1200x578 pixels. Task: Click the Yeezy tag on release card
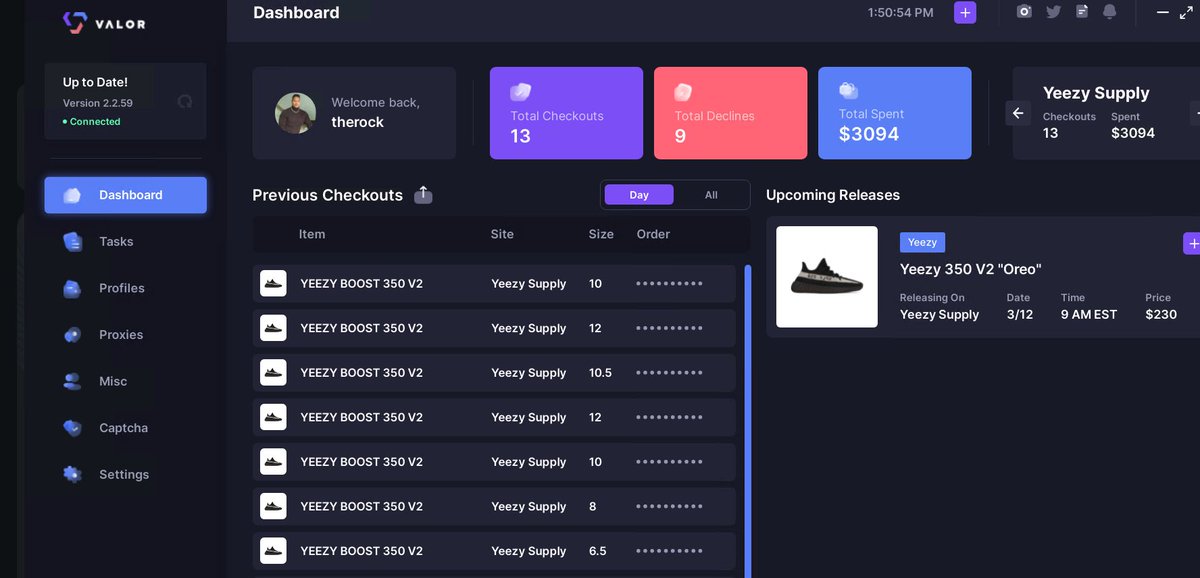pos(922,242)
